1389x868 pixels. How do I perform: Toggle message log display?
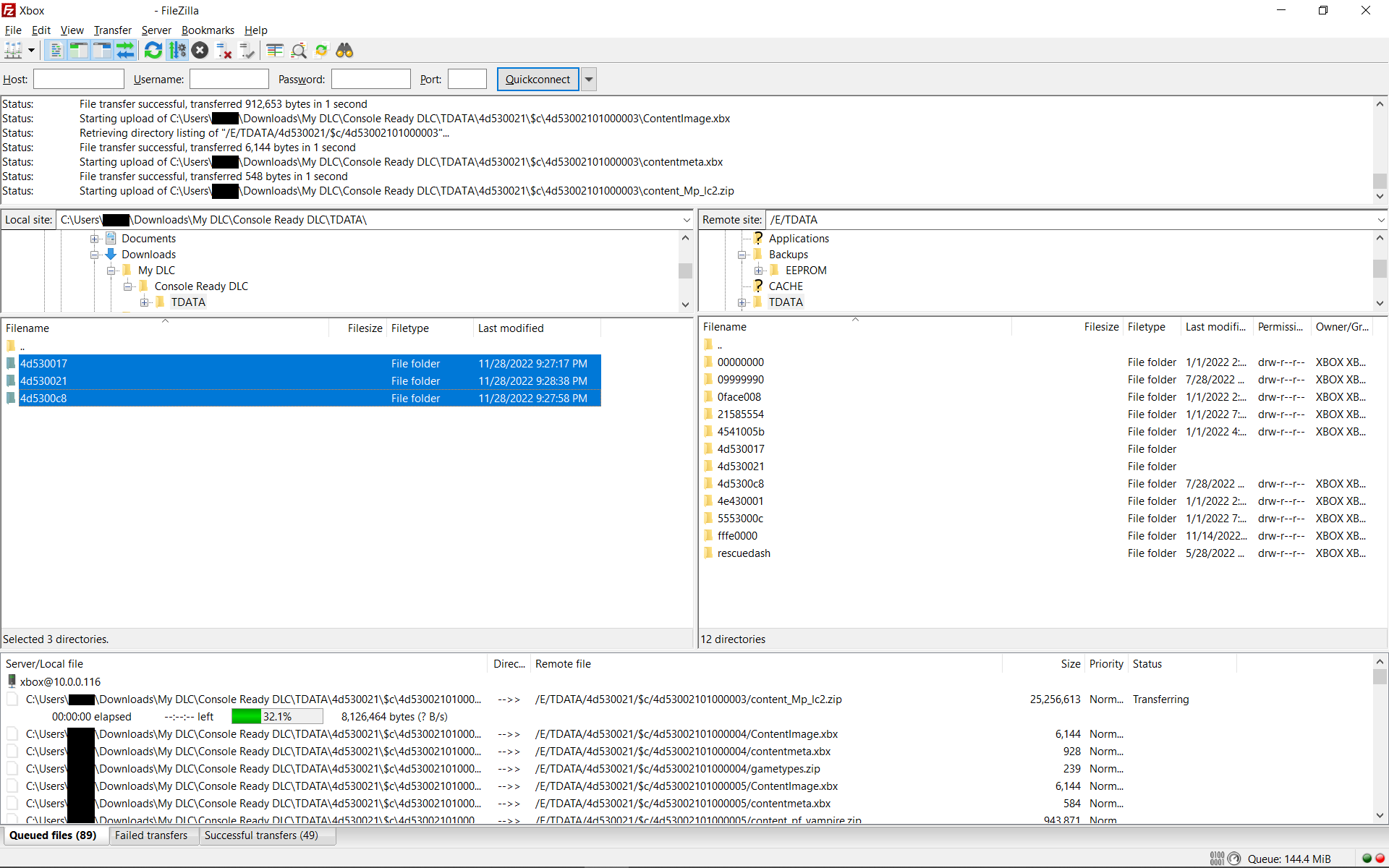pos(56,51)
